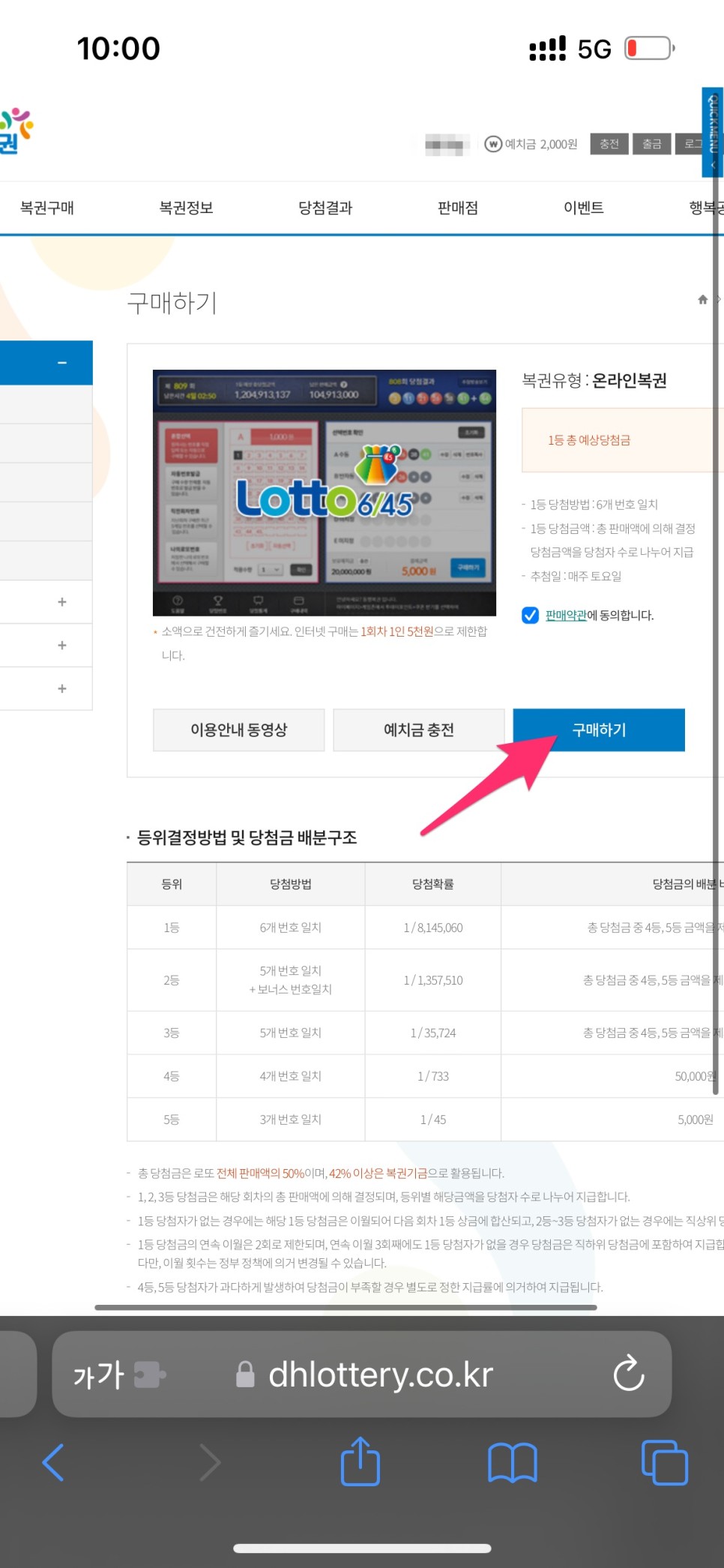Image resolution: width=724 pixels, height=1568 pixels.
Task: Click the blue 구매하기 button
Action: (x=599, y=730)
